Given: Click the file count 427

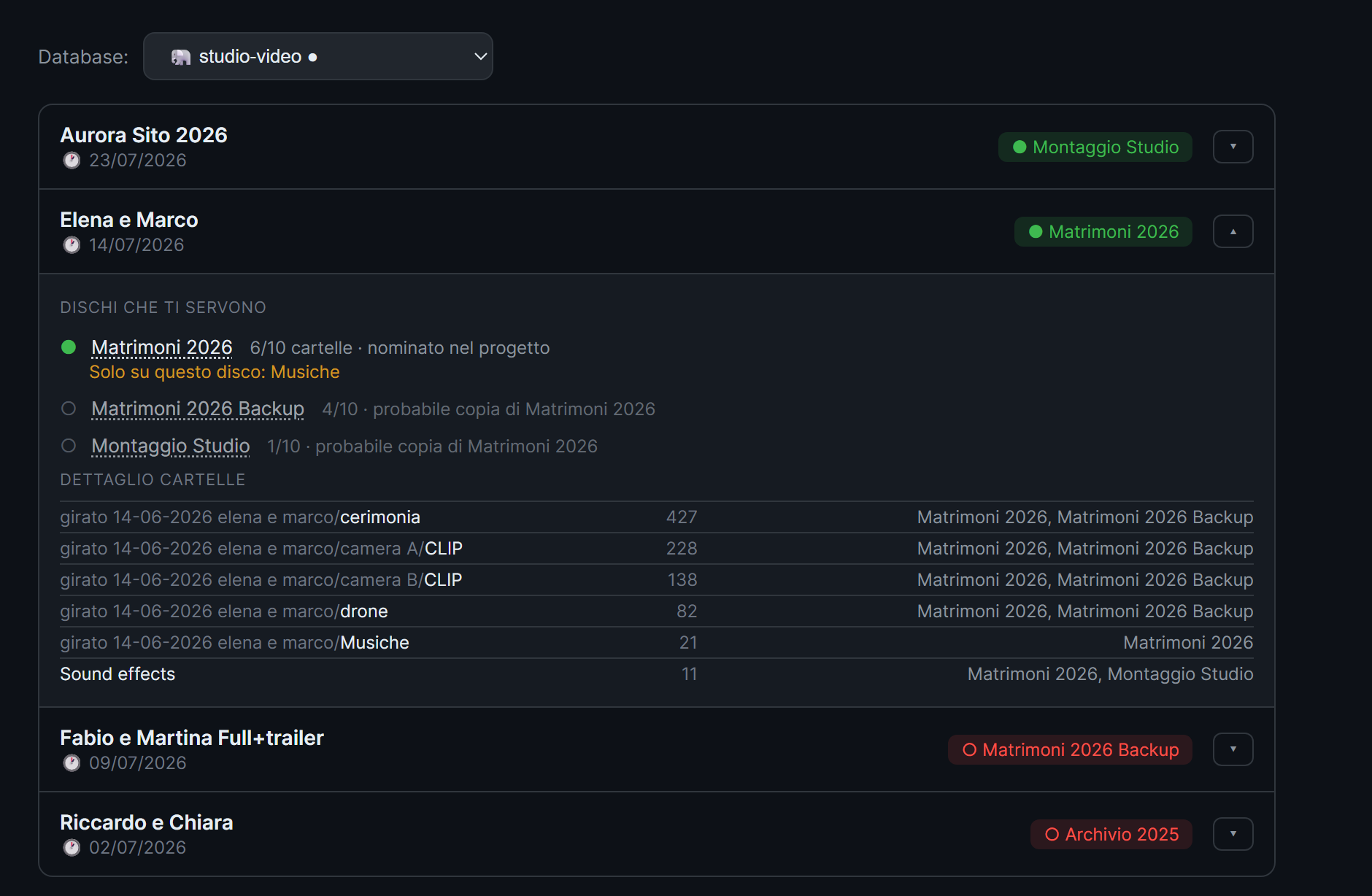Looking at the screenshot, I should (x=682, y=517).
